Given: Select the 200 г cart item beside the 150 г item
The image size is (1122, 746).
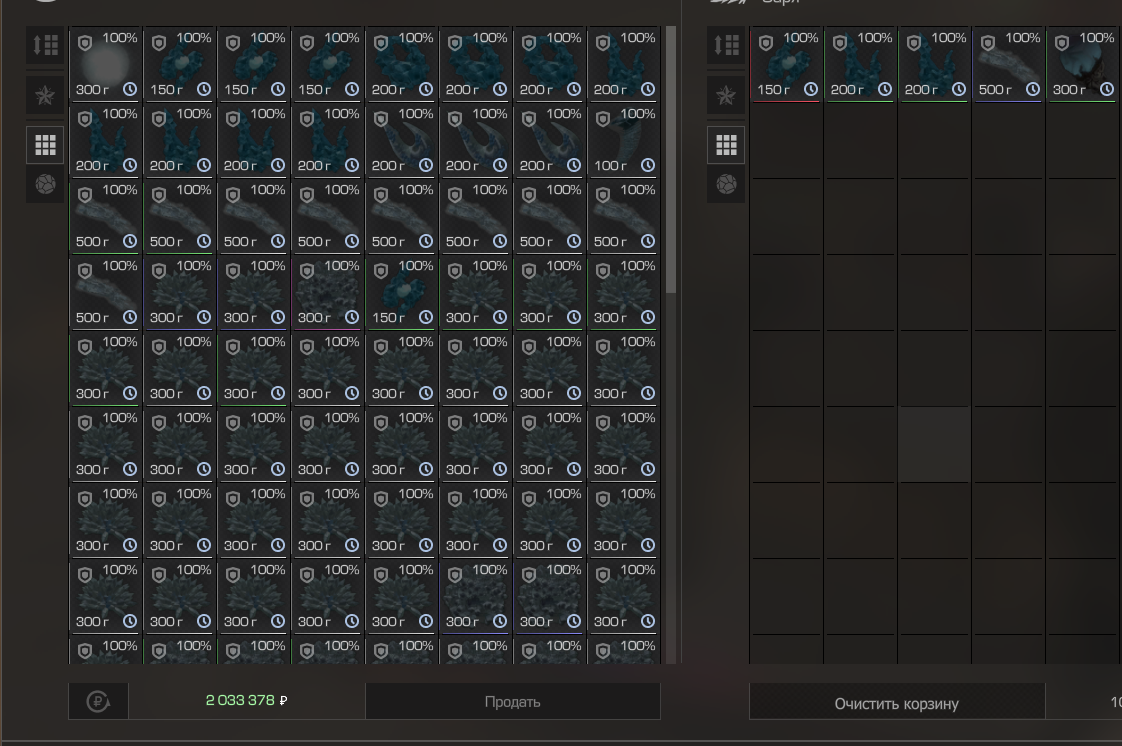Looking at the screenshot, I should point(860,64).
